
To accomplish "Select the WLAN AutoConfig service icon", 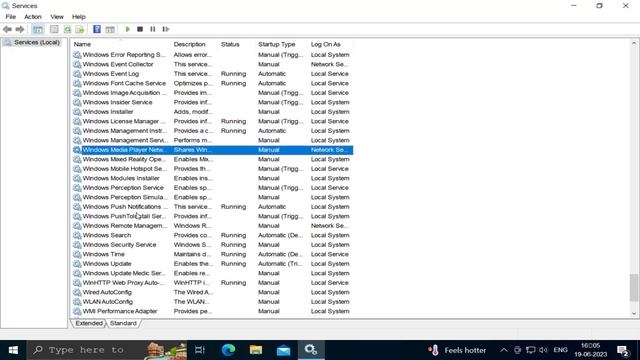I will (x=77, y=302).
